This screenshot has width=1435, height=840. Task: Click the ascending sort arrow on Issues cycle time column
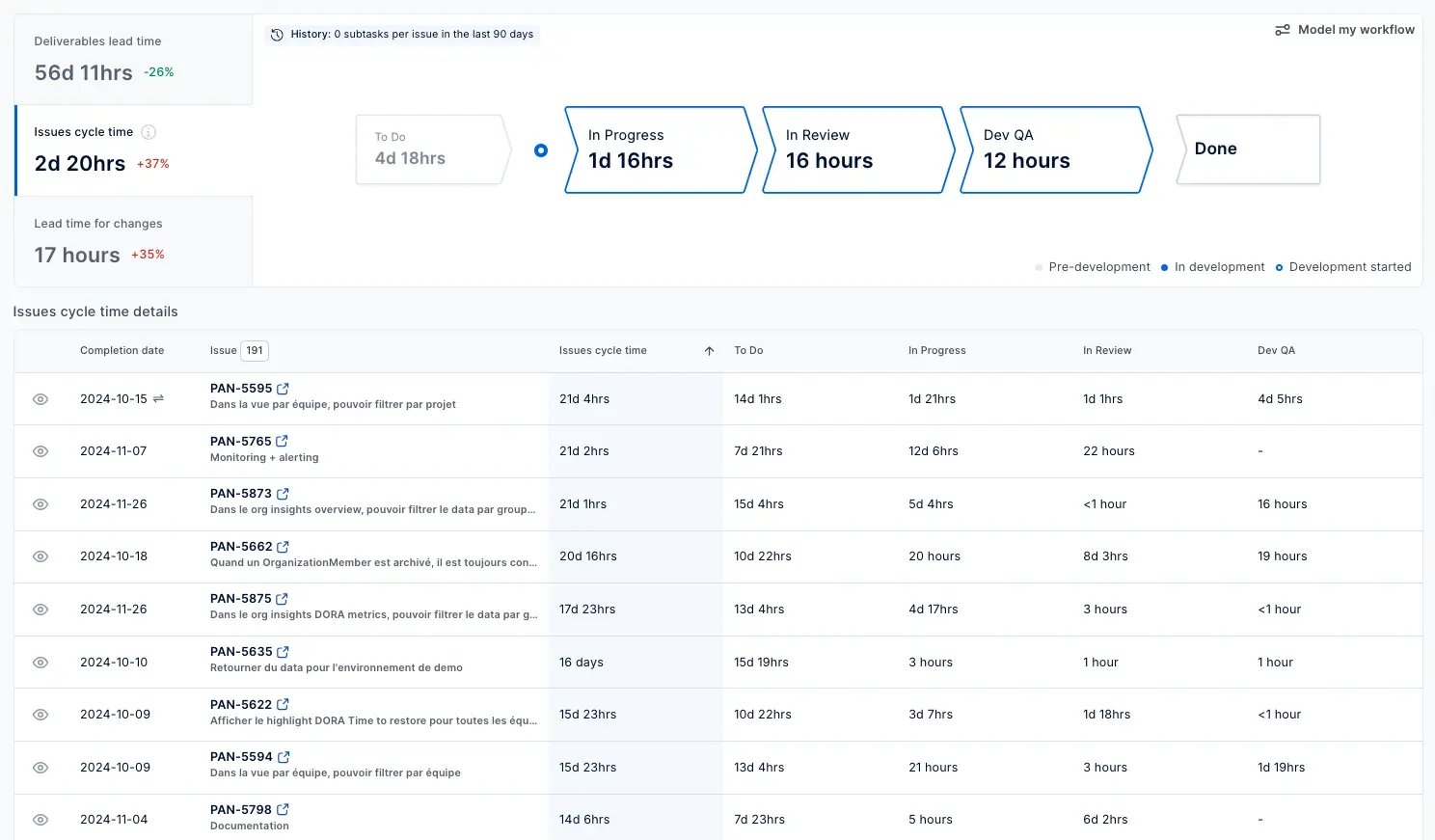(709, 350)
